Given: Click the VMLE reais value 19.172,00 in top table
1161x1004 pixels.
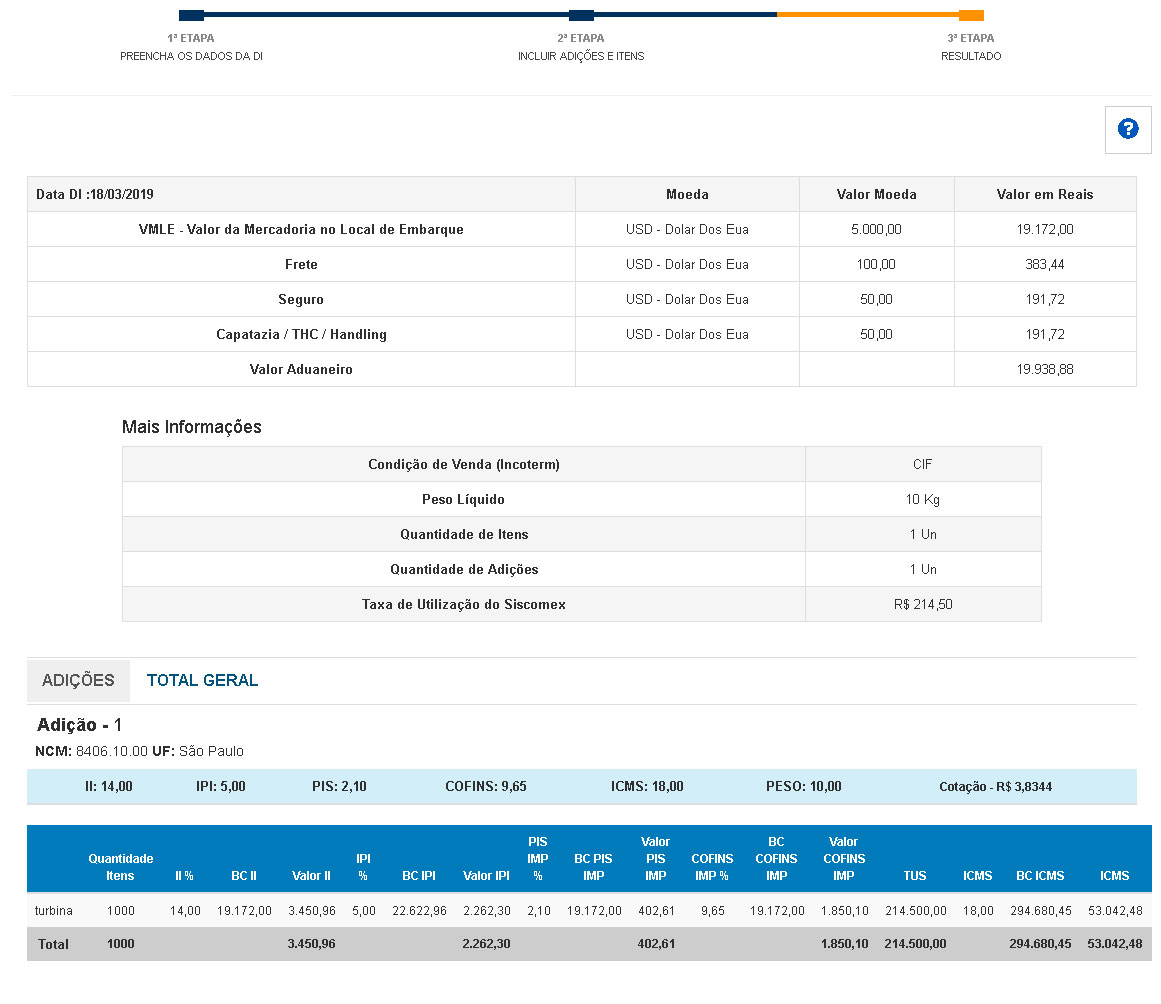Looking at the screenshot, I should click(1045, 230).
